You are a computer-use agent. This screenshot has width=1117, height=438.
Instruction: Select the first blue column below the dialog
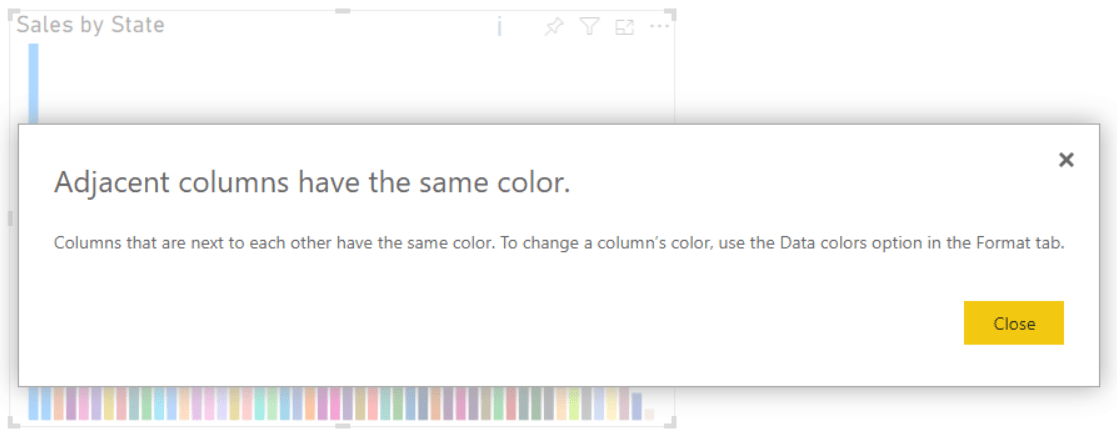(34, 403)
